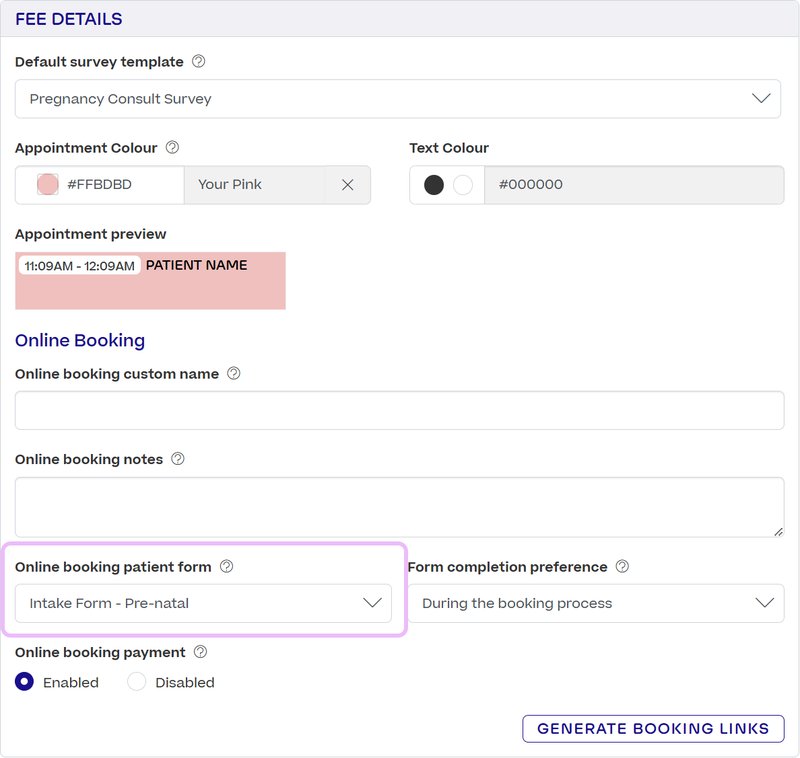Click the #000000 text colour field
This screenshot has width=800, height=758.
(634, 185)
